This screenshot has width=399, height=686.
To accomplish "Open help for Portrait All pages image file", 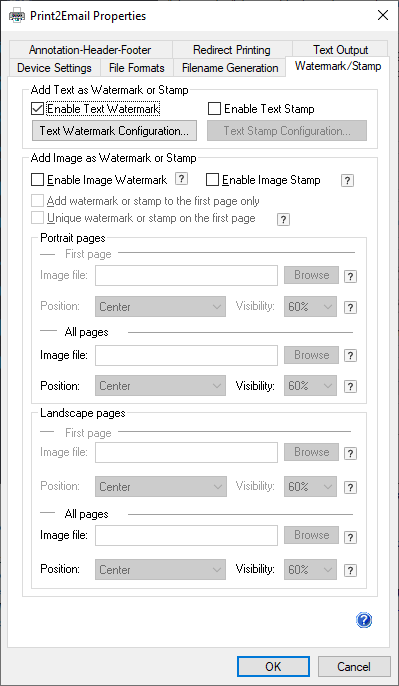I will [350, 356].
